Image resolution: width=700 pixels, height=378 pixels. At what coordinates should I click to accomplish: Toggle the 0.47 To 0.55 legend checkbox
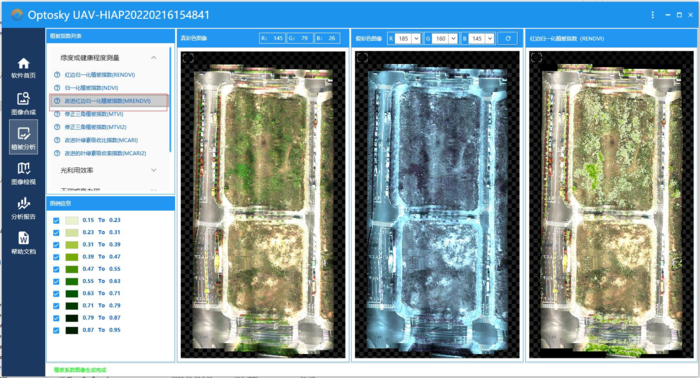coord(56,269)
